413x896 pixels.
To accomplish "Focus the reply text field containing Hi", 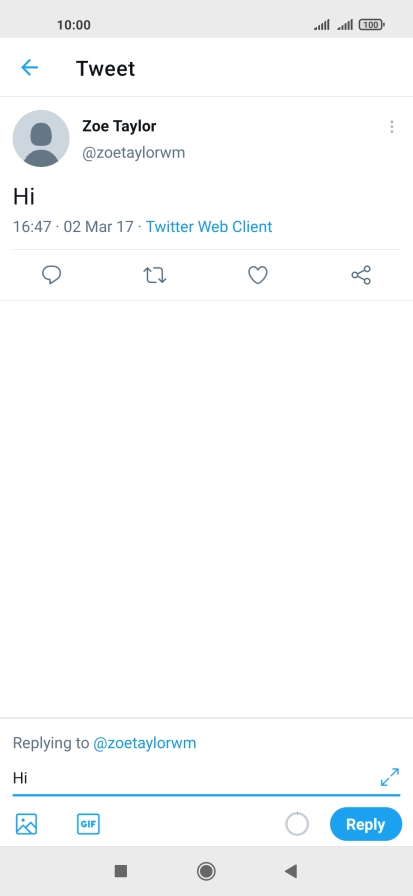I will (x=194, y=778).
